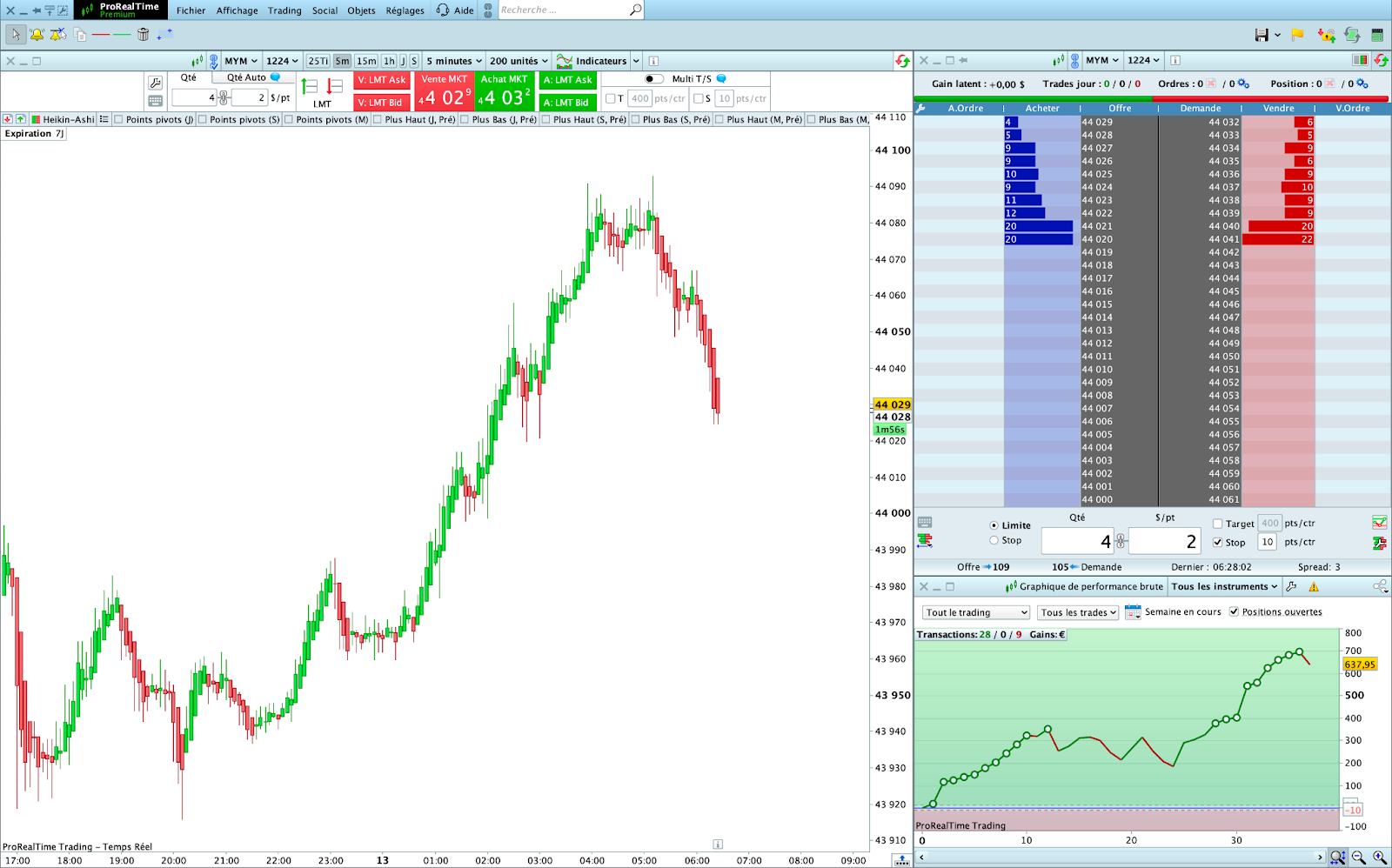Select the Stop order type radio button
Viewport: 1392px width, 868px height.
(x=994, y=540)
